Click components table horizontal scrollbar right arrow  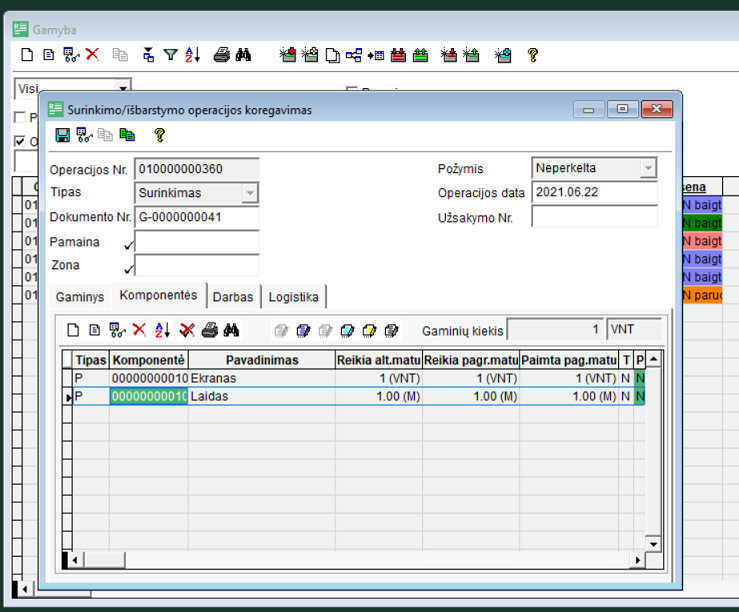coord(638,560)
